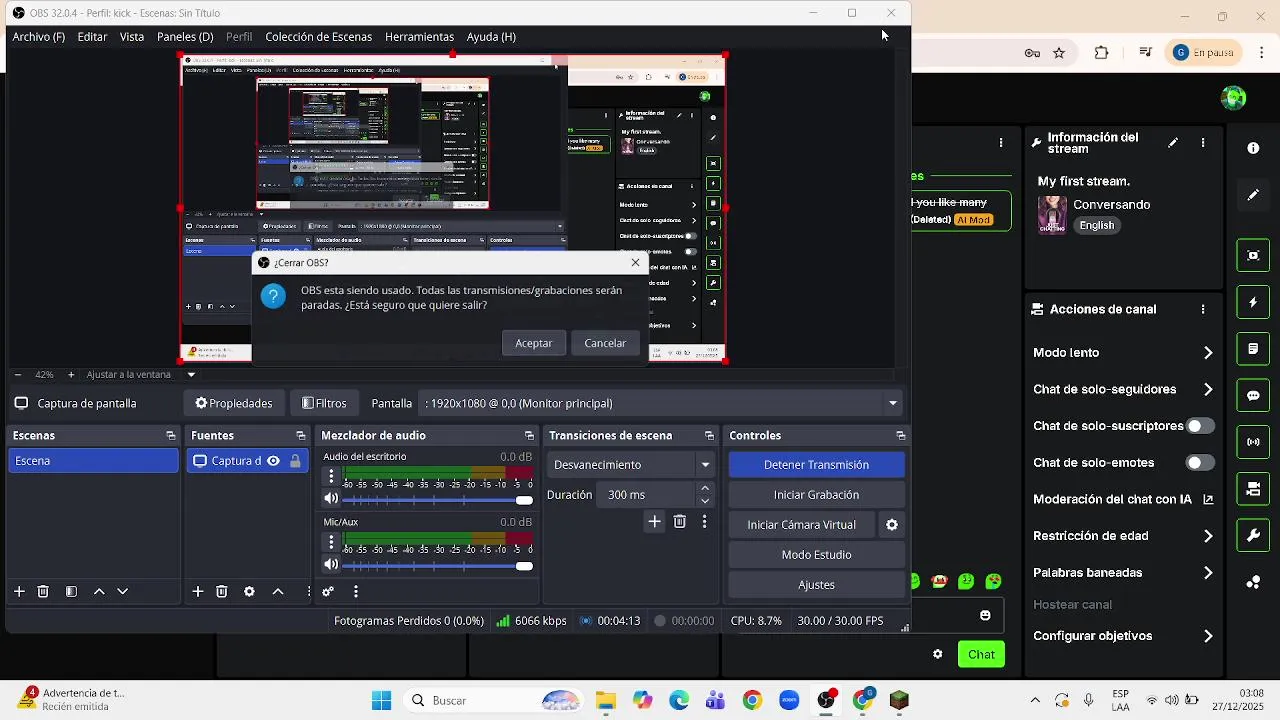The height and width of the screenshot is (720, 1280).
Task: Zoom in the preview with the plus icon
Action: coord(71,375)
